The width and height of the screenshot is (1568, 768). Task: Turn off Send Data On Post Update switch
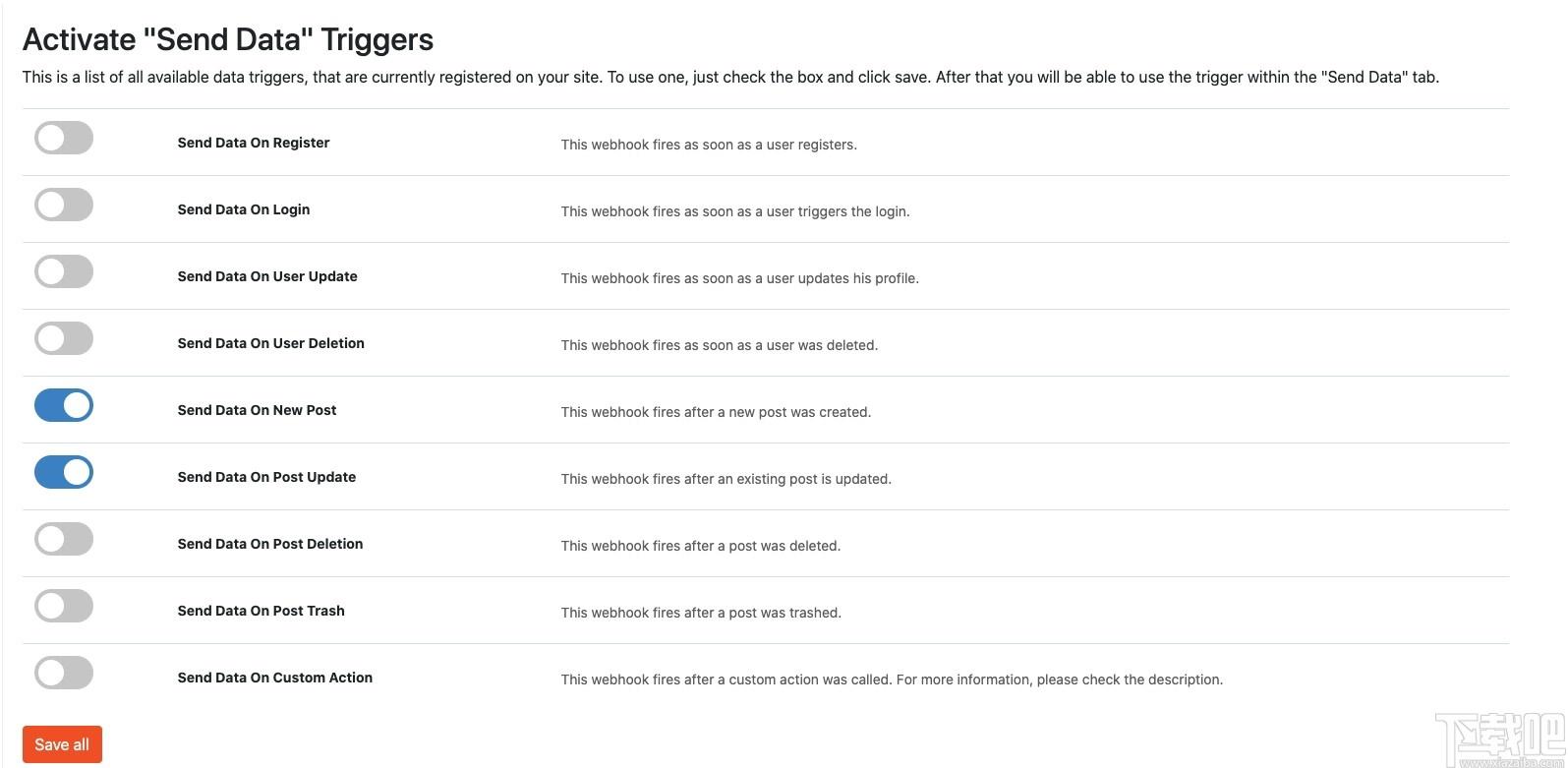64,472
